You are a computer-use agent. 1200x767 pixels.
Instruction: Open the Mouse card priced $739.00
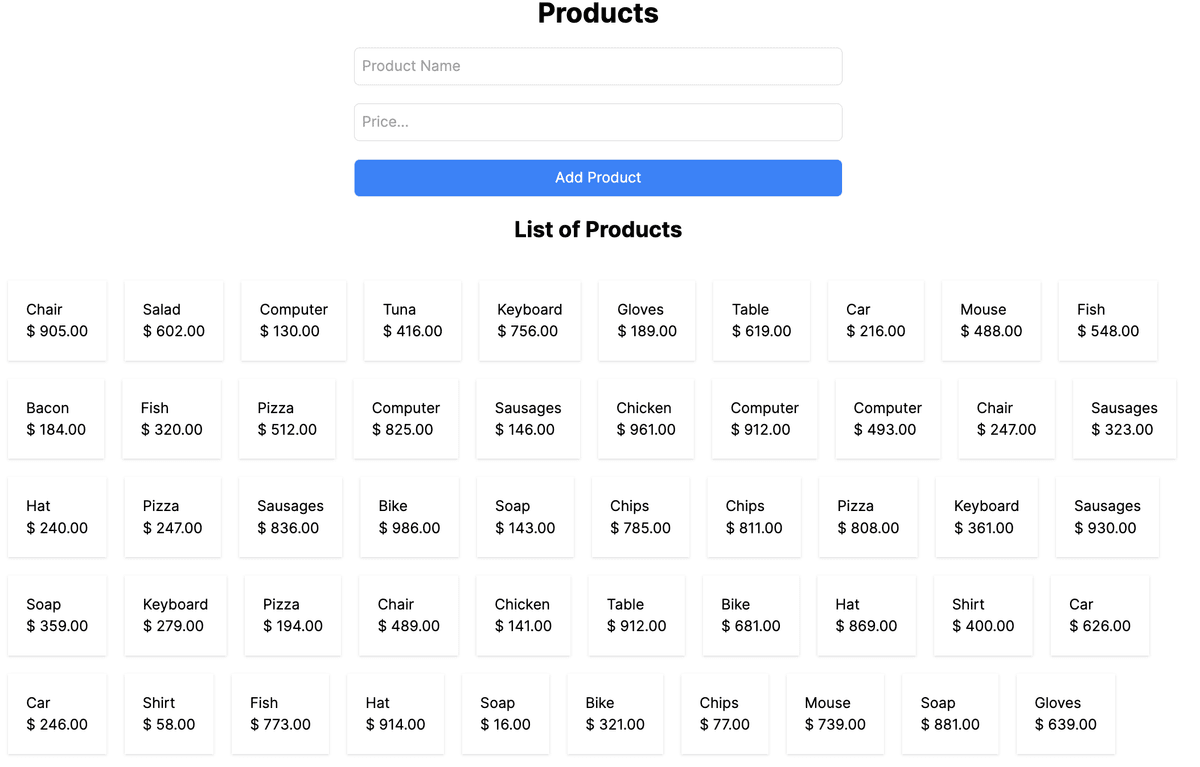(835, 714)
